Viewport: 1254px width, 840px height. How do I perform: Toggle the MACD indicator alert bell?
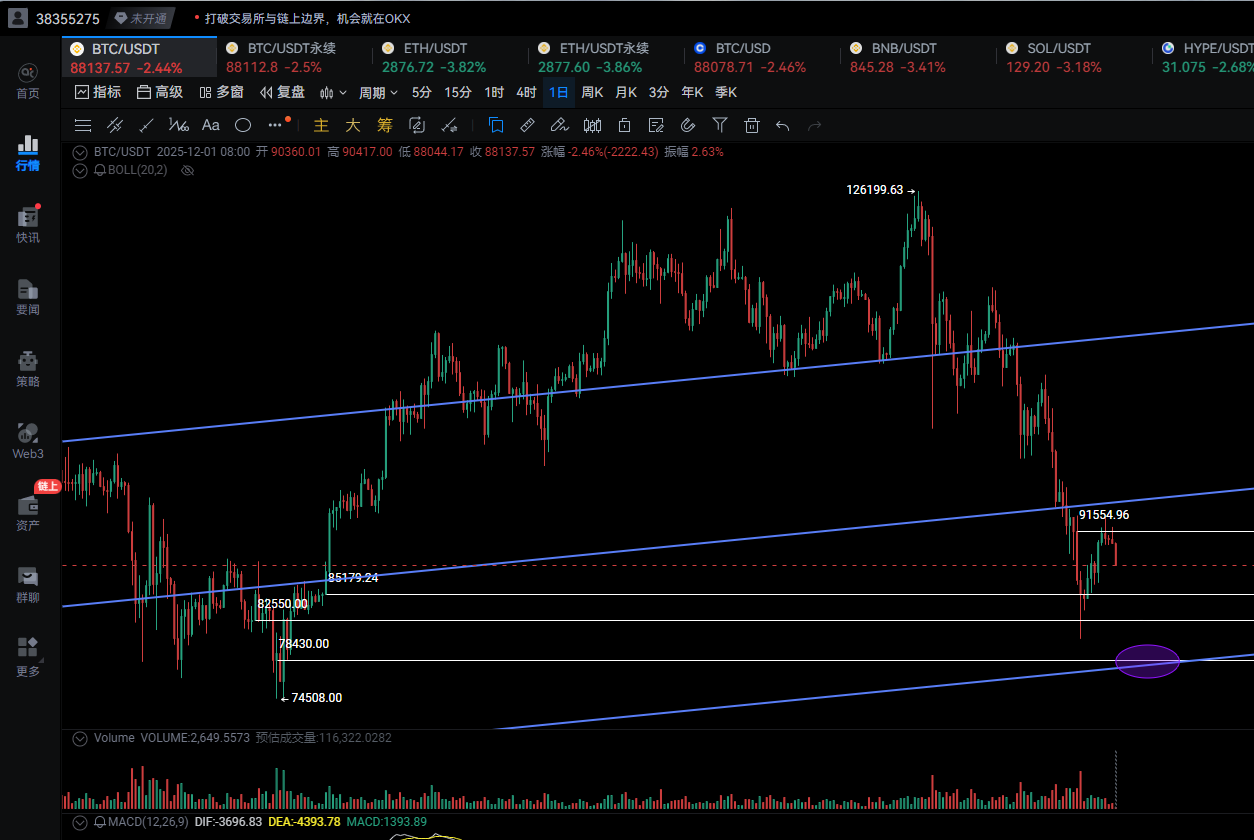click(100, 822)
